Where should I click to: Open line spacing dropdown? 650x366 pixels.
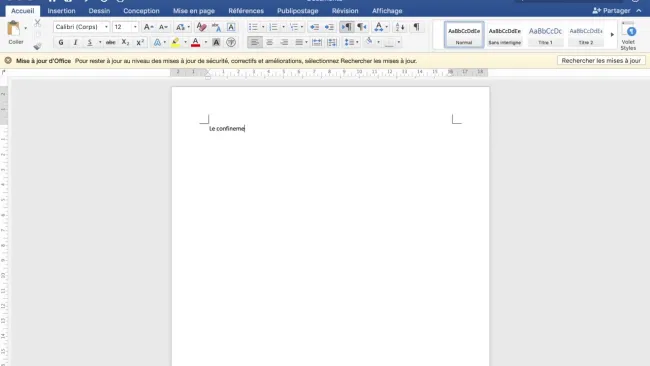tap(352, 42)
